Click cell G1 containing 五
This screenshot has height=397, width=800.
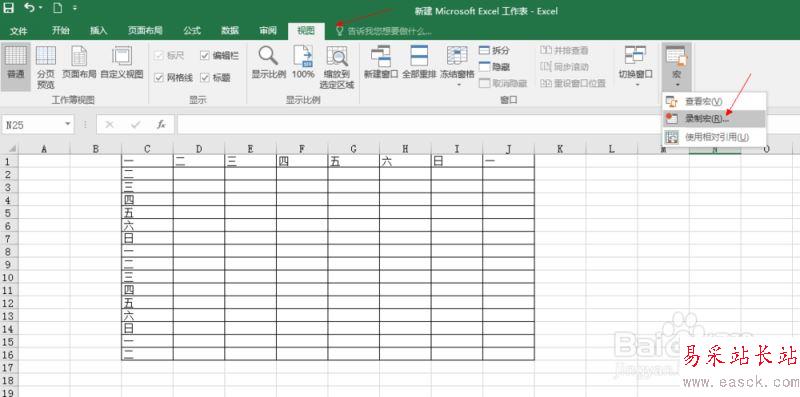point(354,161)
